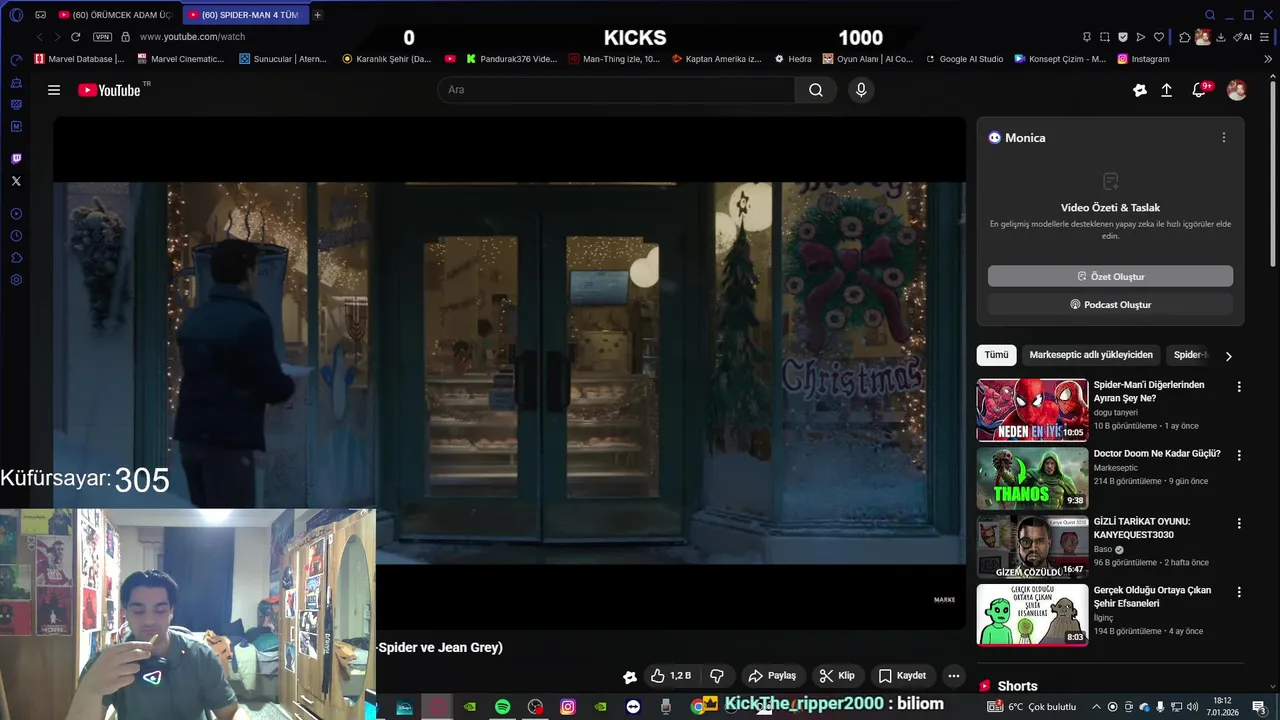Open Doctor Doom Ne Kadar Güçlü video title
This screenshot has width=1280, height=720.
click(1157, 453)
